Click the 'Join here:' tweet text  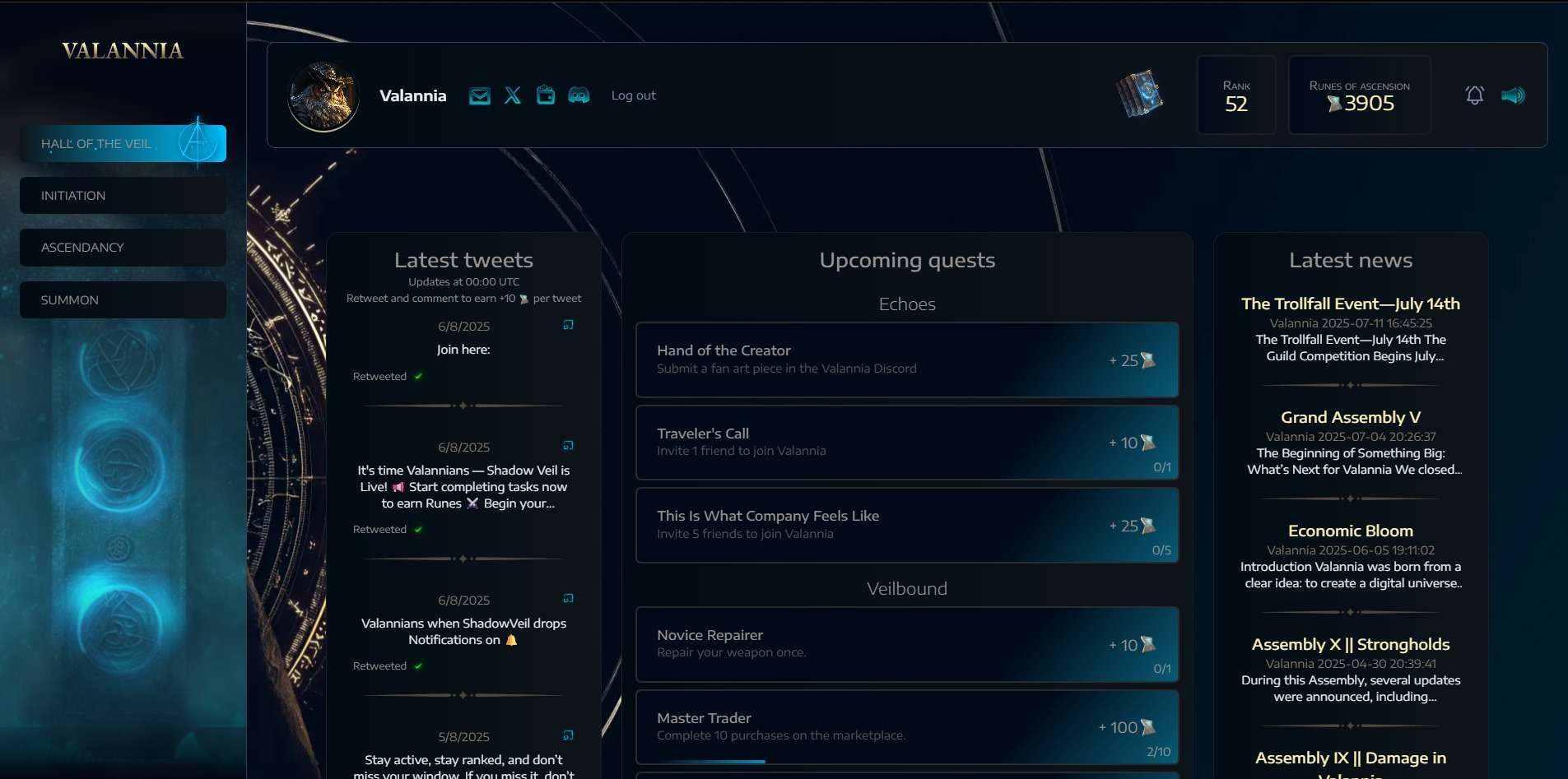pos(463,350)
